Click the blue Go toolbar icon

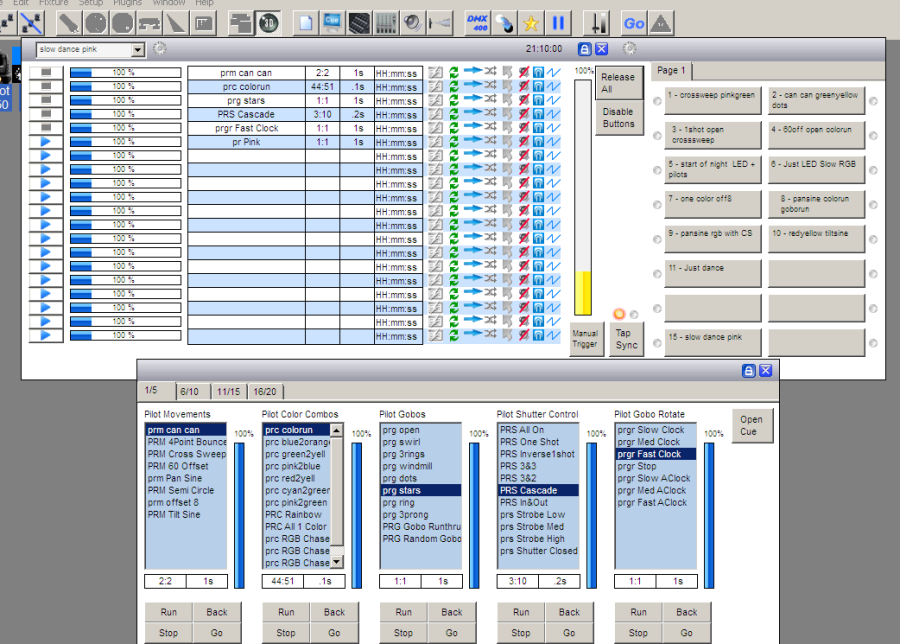tap(634, 24)
